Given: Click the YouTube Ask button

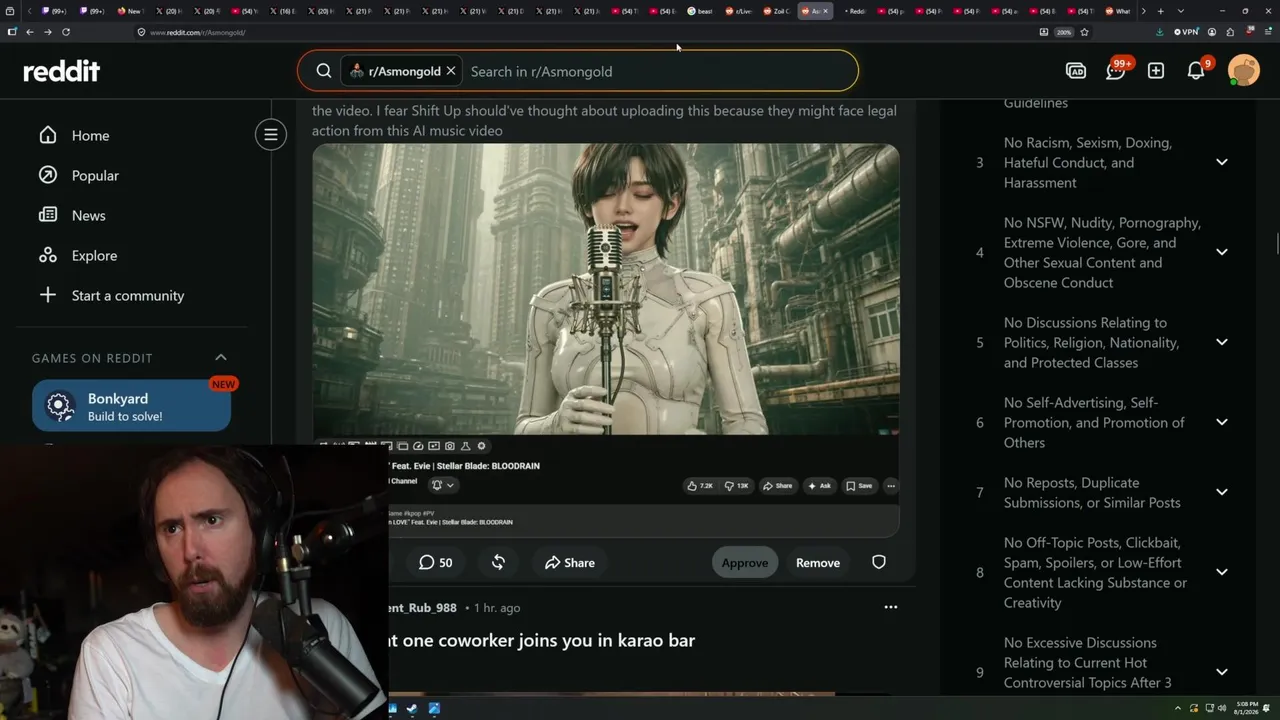Looking at the screenshot, I should click(x=819, y=486).
